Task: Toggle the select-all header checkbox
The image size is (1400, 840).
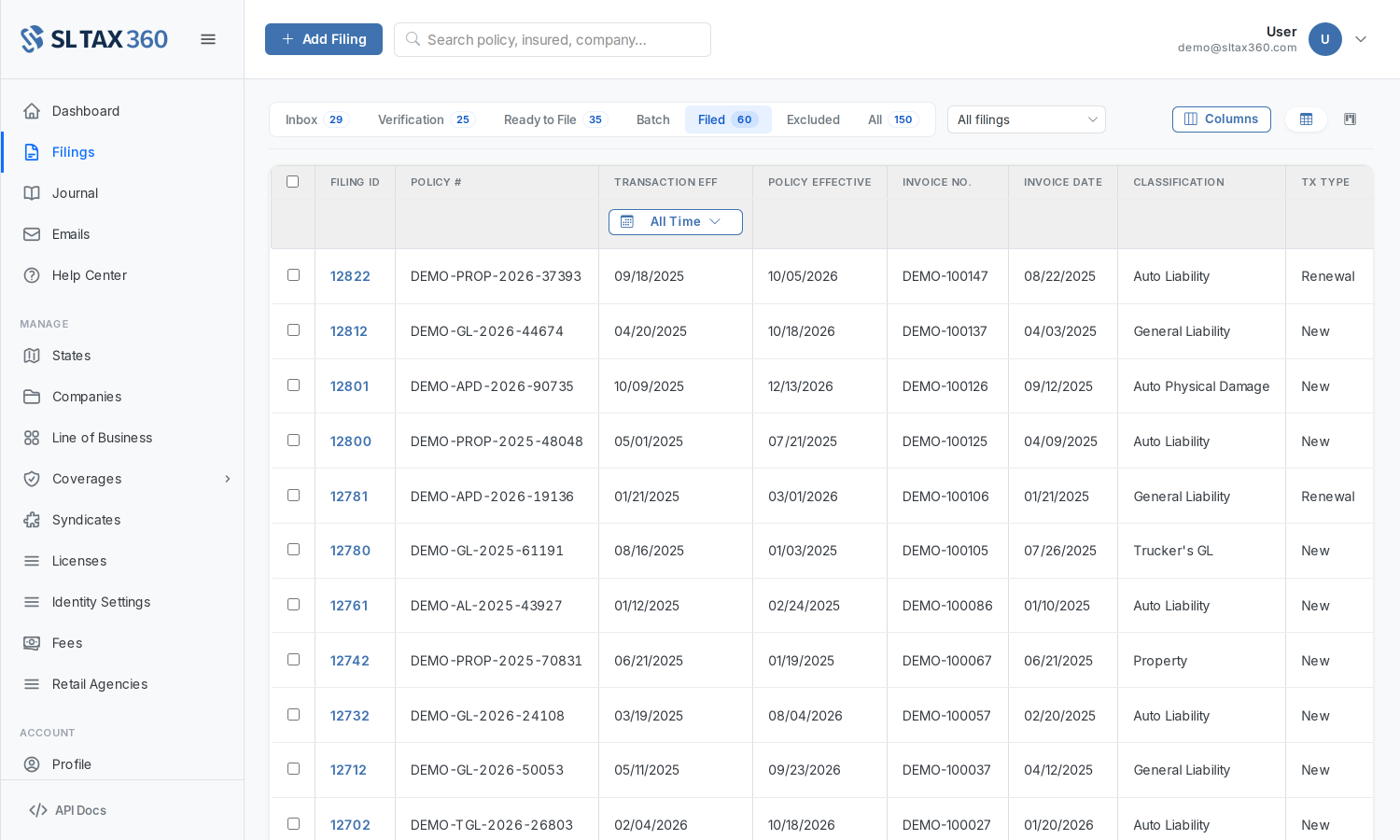Action: pos(293,182)
